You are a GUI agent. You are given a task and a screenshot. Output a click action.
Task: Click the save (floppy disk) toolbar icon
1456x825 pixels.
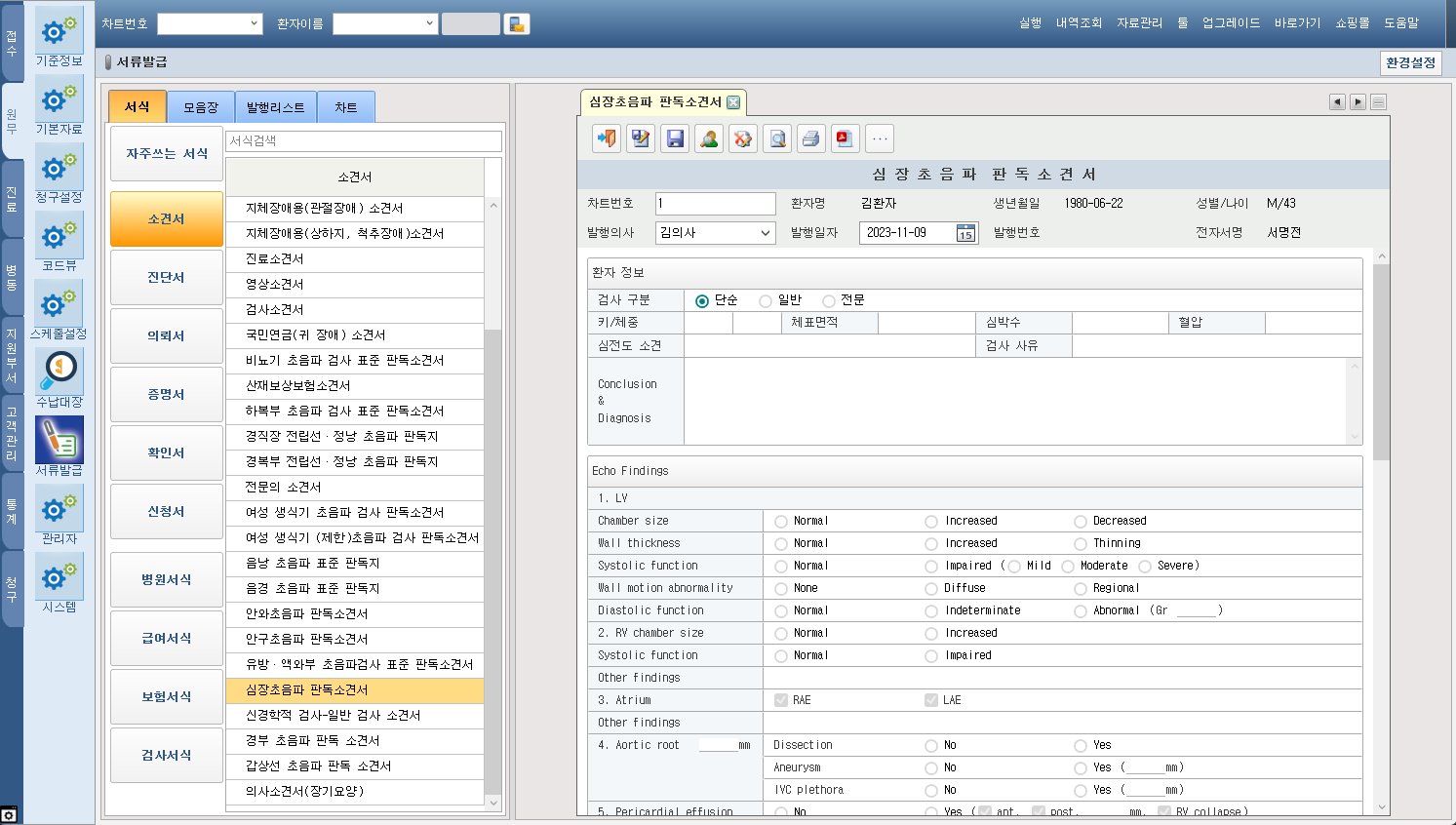(x=675, y=138)
